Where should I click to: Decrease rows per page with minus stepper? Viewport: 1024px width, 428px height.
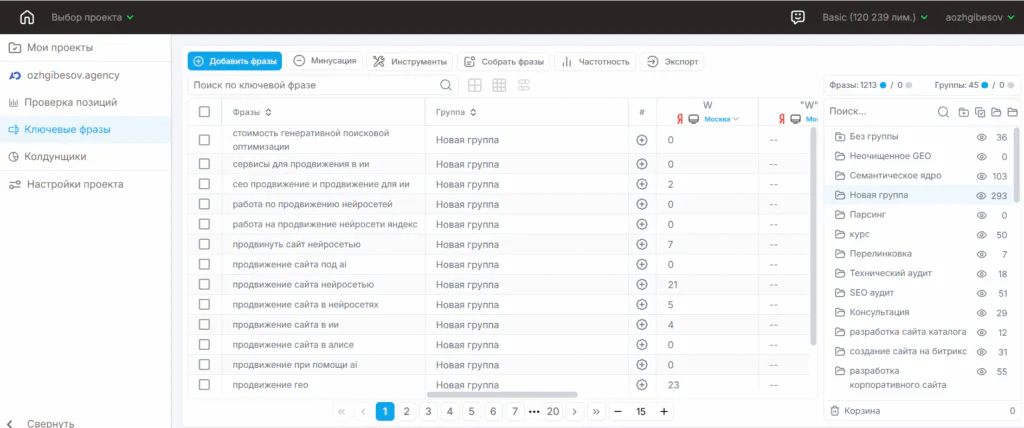[618, 412]
